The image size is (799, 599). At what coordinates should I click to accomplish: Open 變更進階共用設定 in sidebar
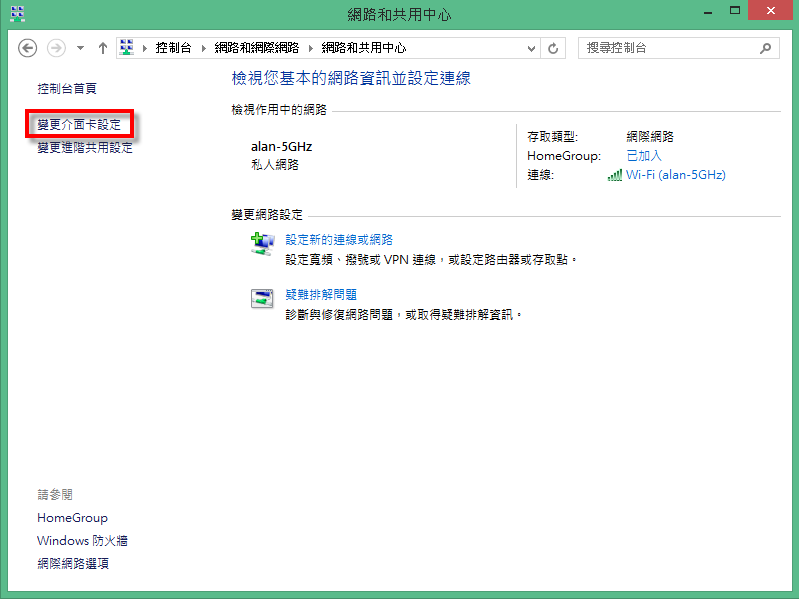(x=85, y=148)
